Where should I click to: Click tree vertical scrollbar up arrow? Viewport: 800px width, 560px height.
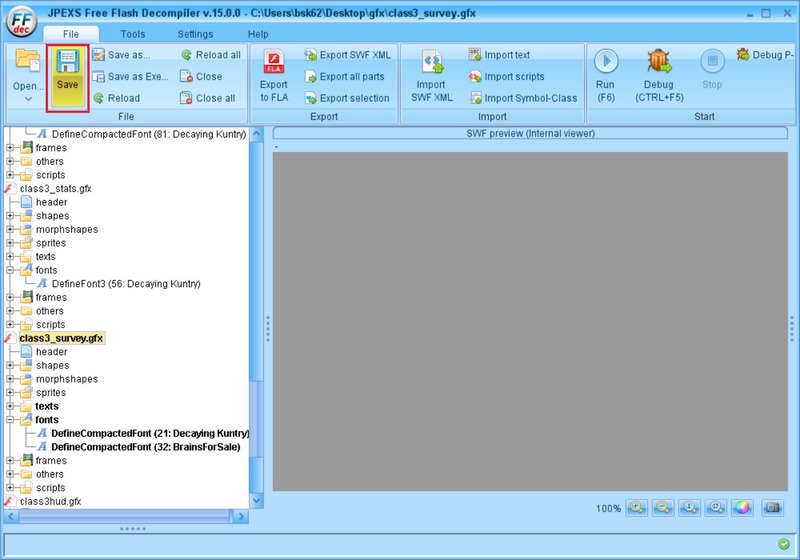point(257,134)
